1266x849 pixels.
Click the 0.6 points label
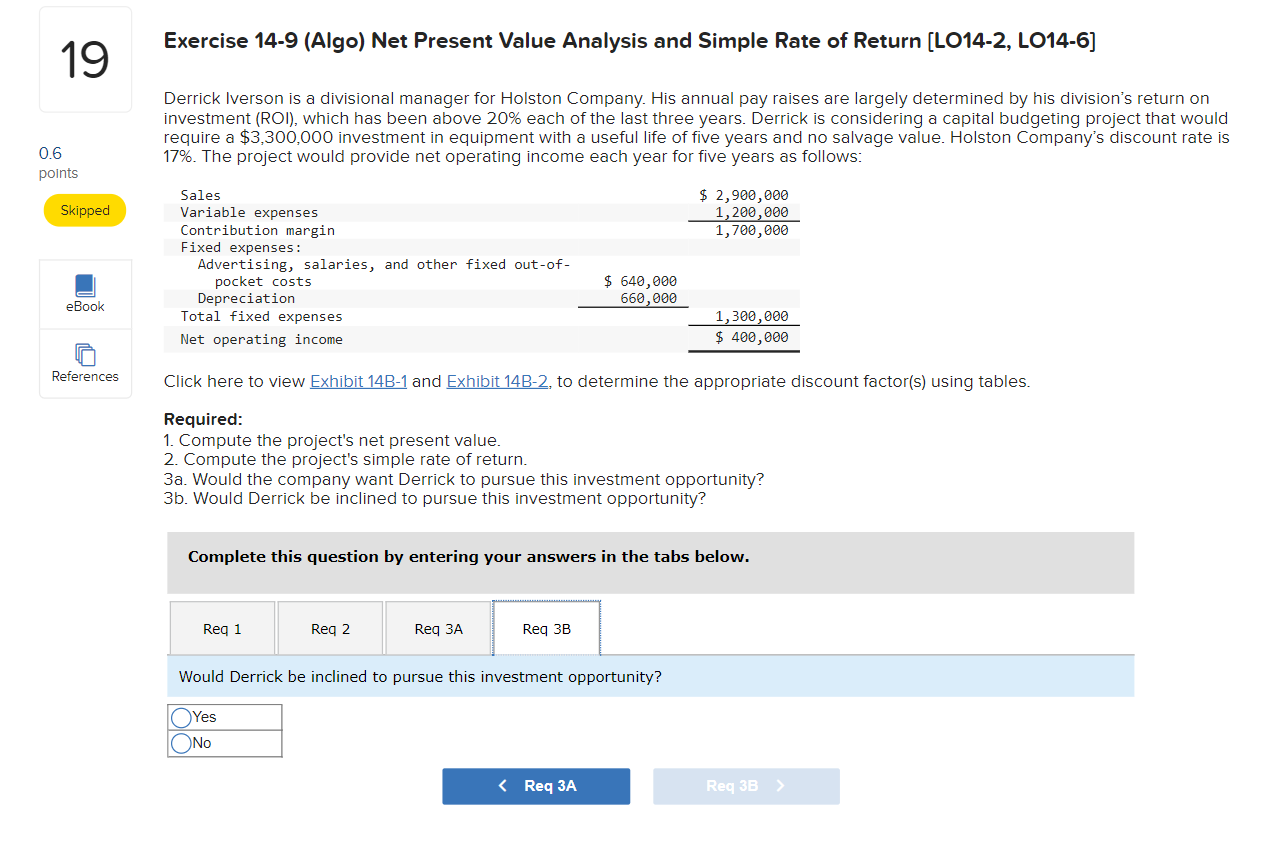pos(58,163)
